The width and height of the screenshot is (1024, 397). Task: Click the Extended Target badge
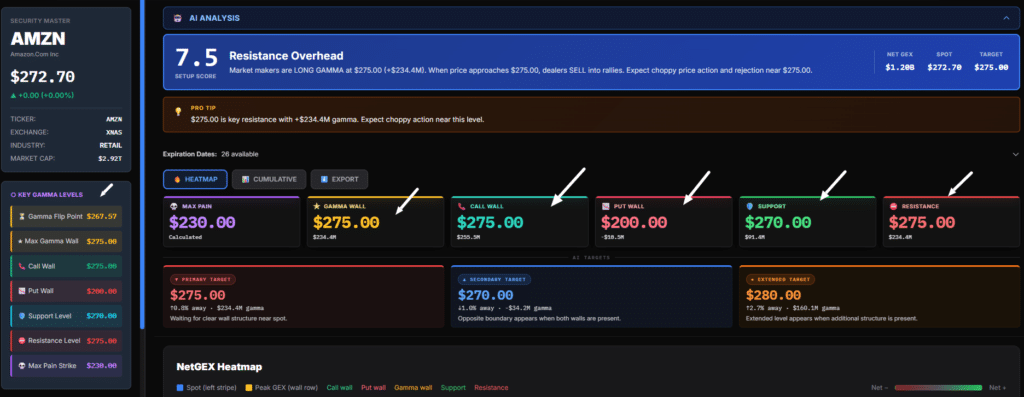tap(780, 279)
